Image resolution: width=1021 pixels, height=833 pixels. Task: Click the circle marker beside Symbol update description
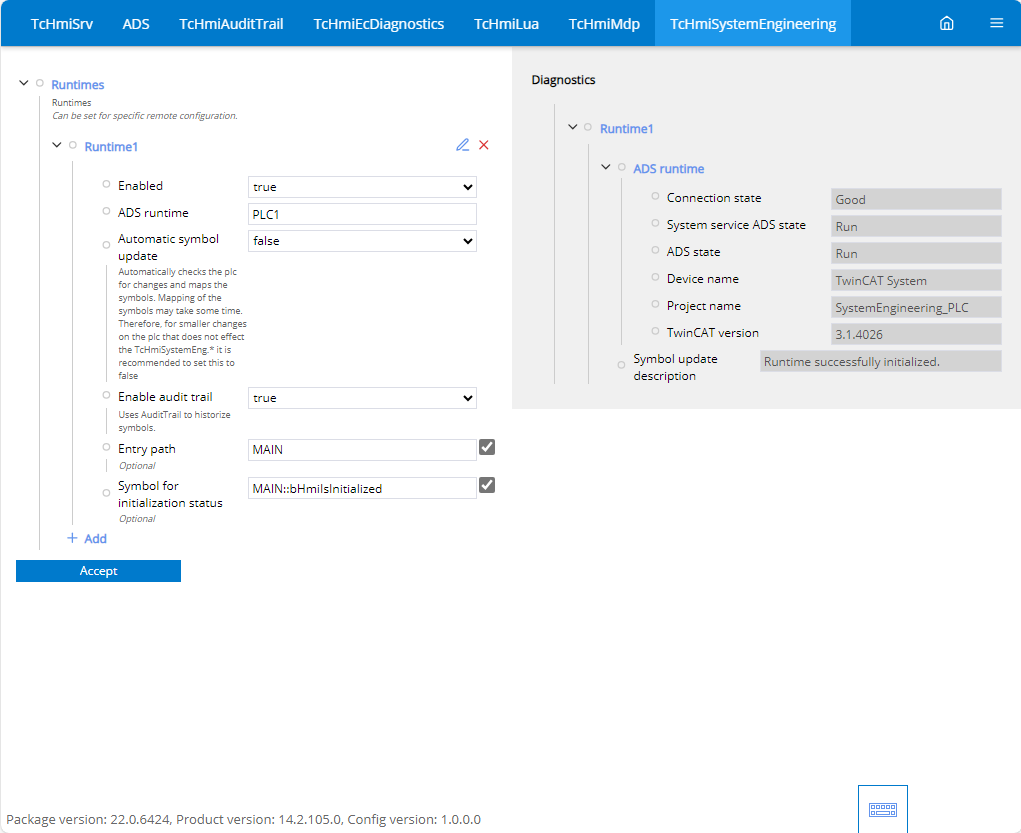[x=621, y=365]
